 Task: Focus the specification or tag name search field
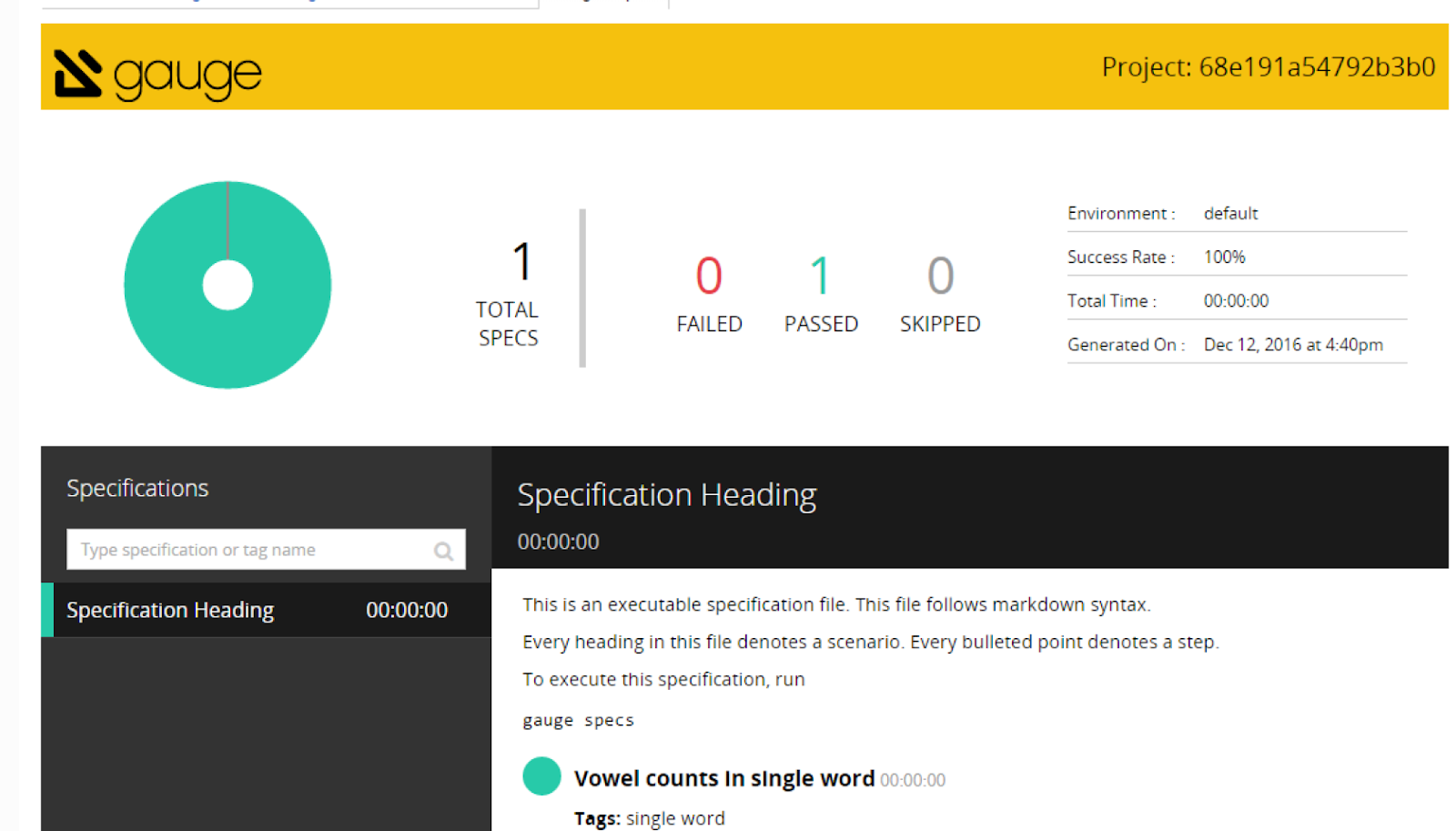266,550
